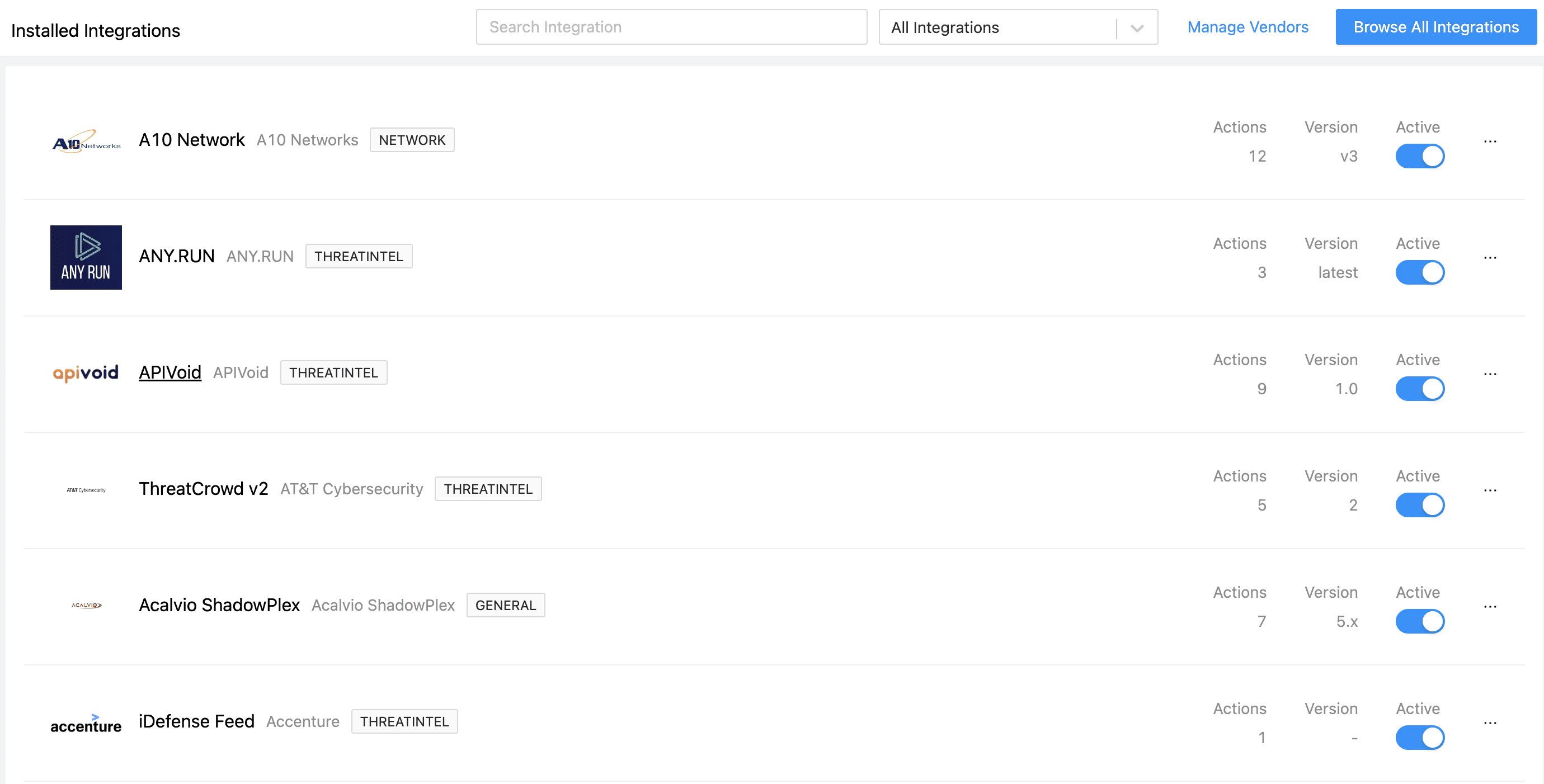Open the APIVoid integration details link
The width and height of the screenshot is (1544, 784).
170,372
